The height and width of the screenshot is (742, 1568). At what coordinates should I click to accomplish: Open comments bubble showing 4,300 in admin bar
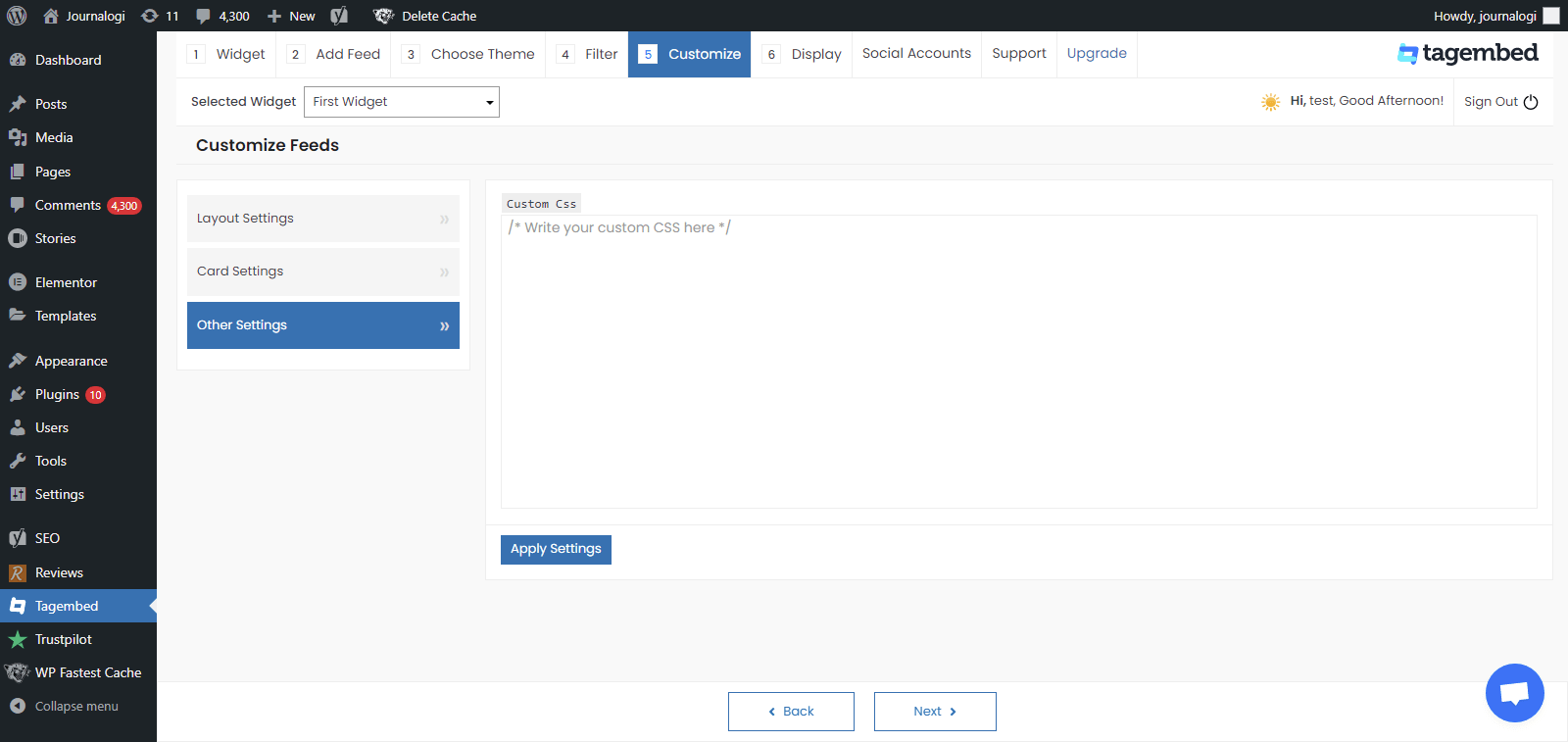(x=222, y=16)
